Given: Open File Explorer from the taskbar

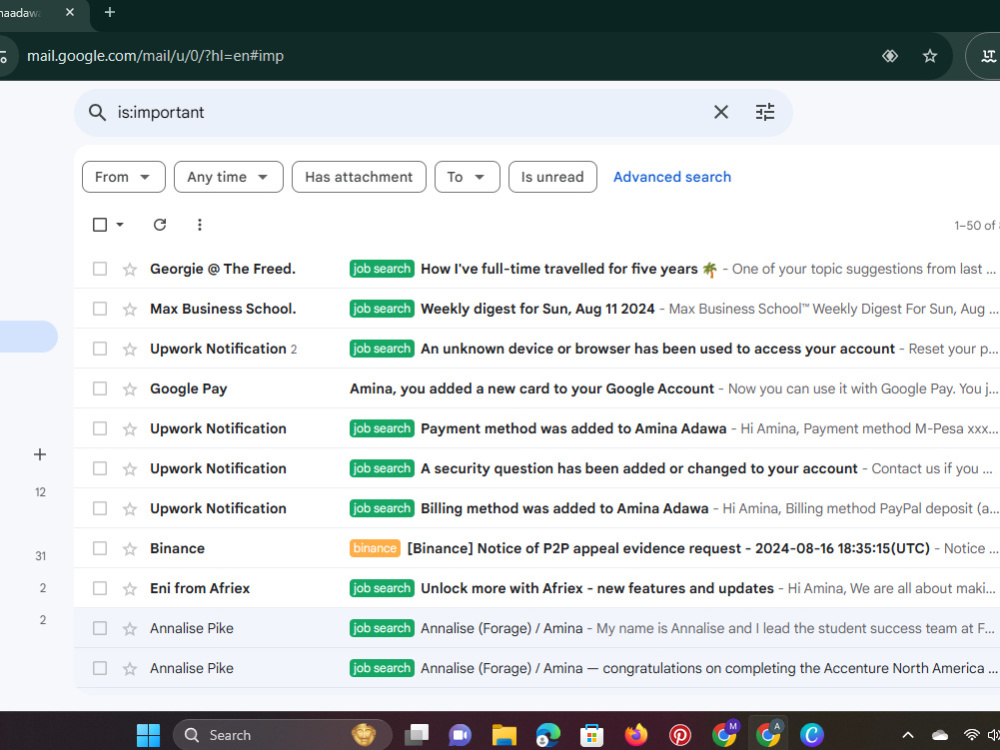Looking at the screenshot, I should pos(504,735).
